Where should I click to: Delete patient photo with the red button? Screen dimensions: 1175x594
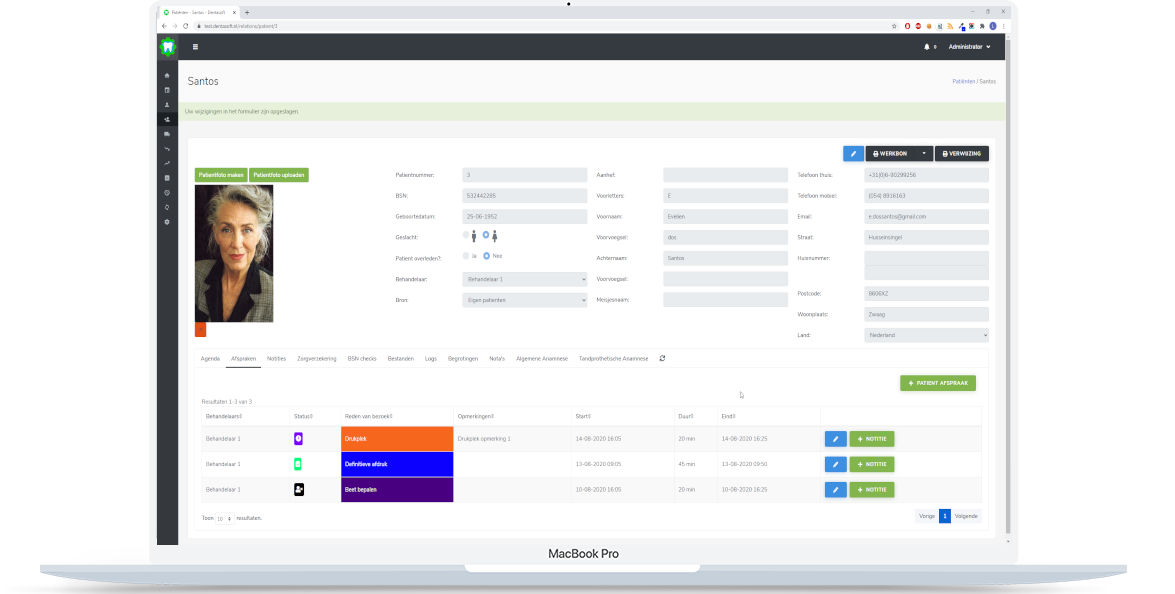(x=200, y=330)
